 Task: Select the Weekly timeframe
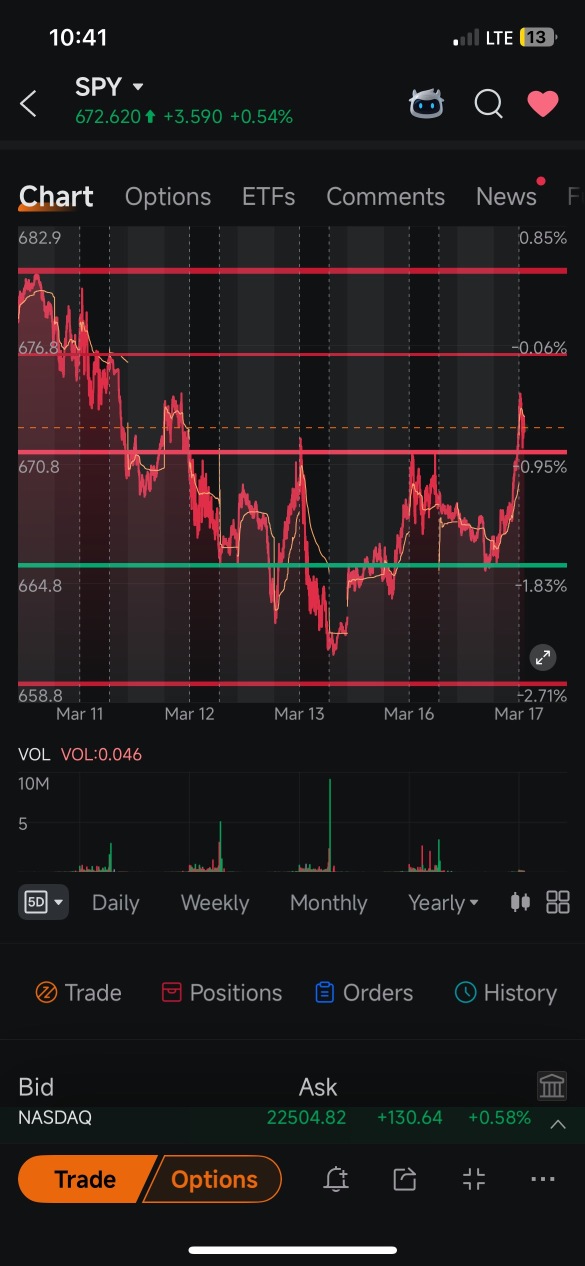(214, 903)
